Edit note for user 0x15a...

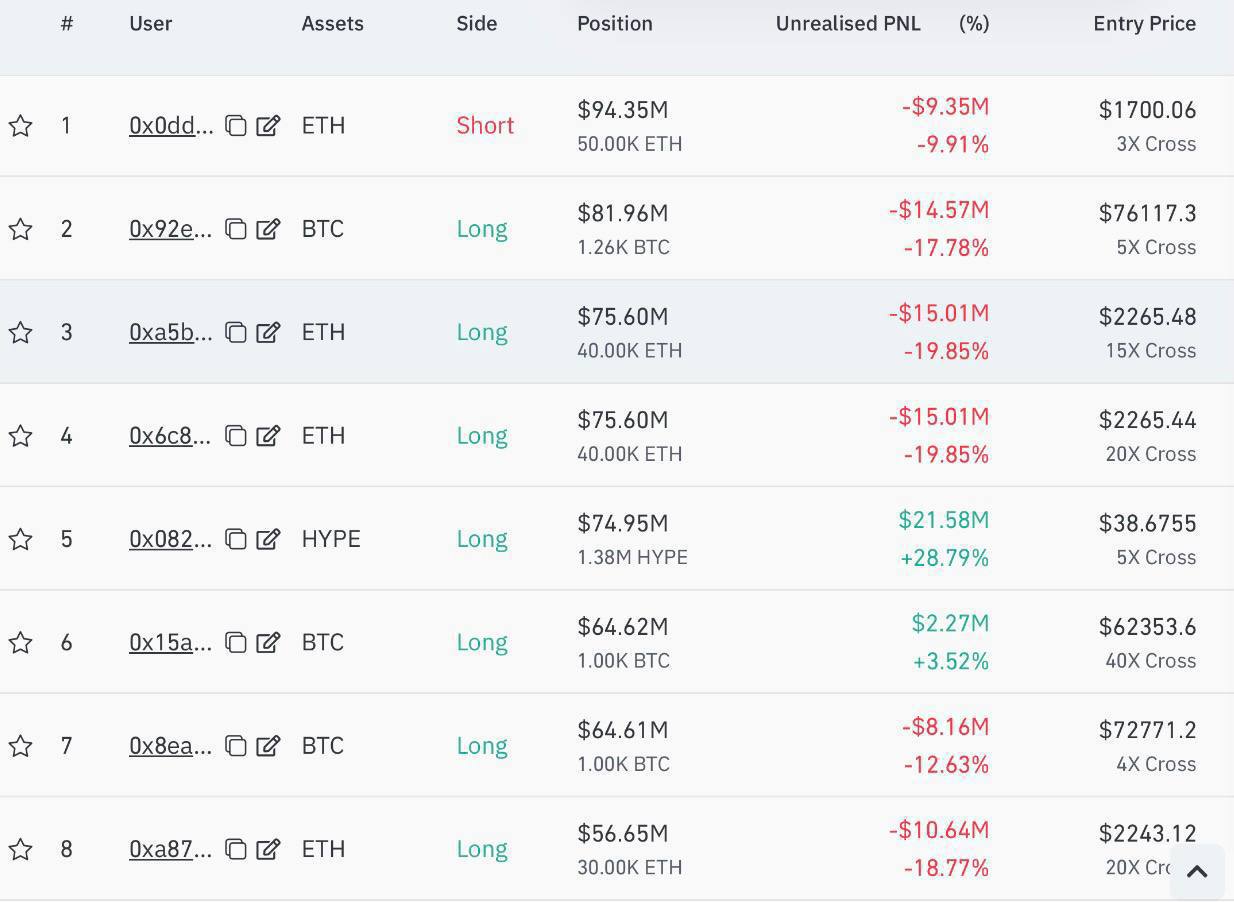coord(268,642)
